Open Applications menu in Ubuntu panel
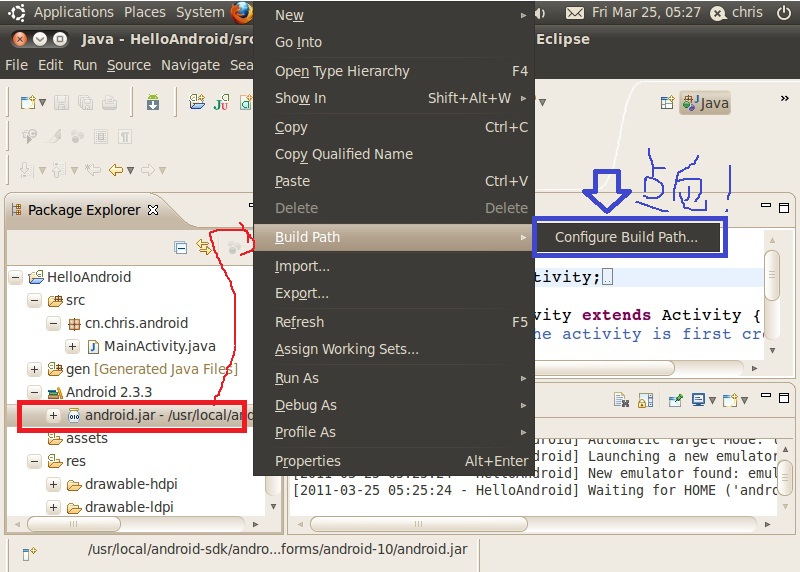 tap(73, 12)
